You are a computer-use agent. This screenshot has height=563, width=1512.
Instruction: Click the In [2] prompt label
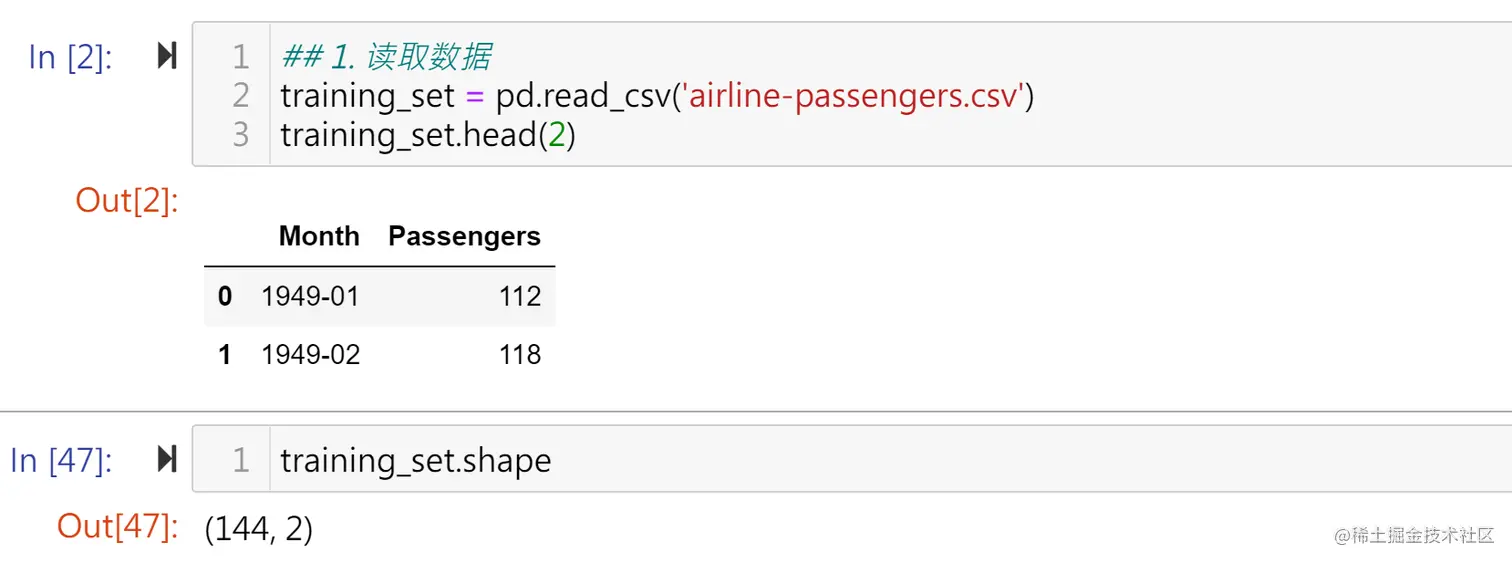click(x=70, y=58)
